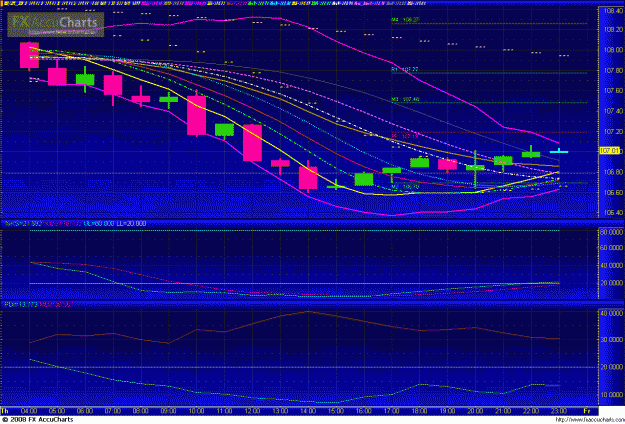
Task: Click the 30.0000 scale label in bottom panel
Action: tap(611, 340)
